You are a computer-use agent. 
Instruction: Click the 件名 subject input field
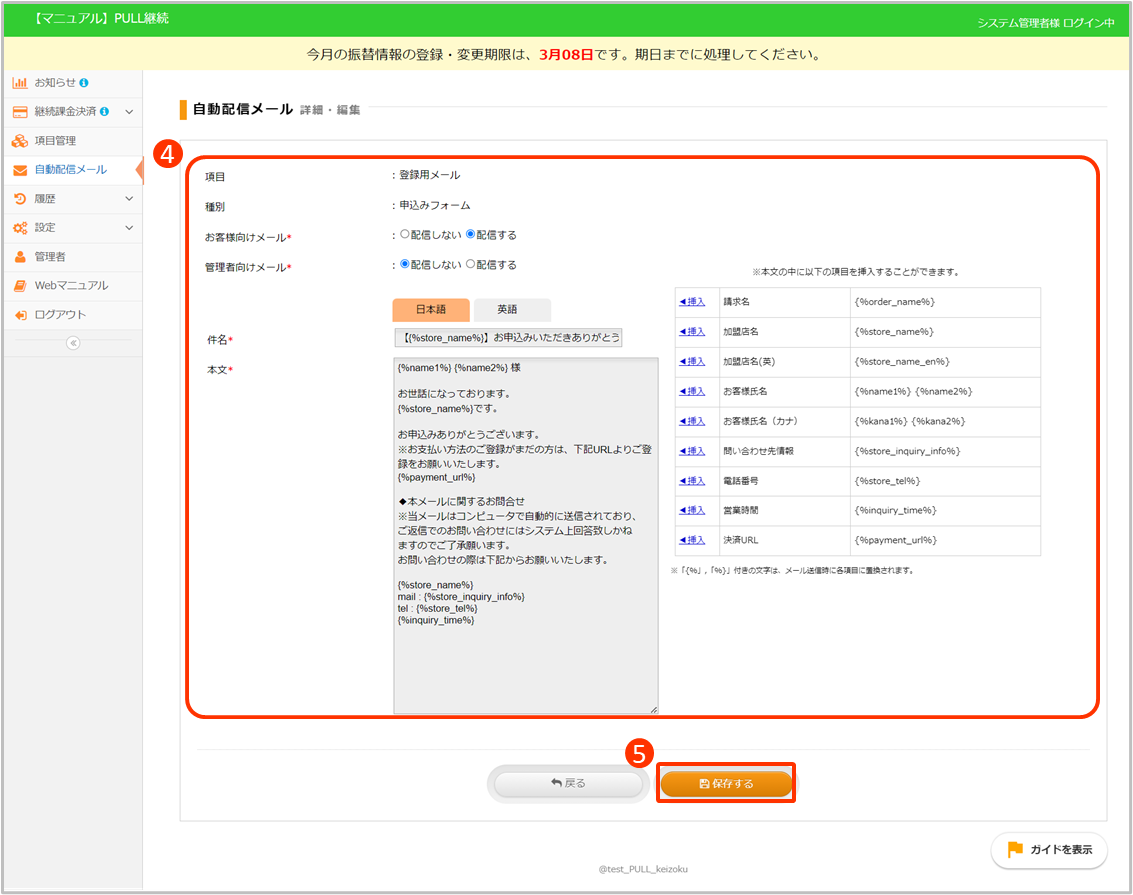(508, 337)
